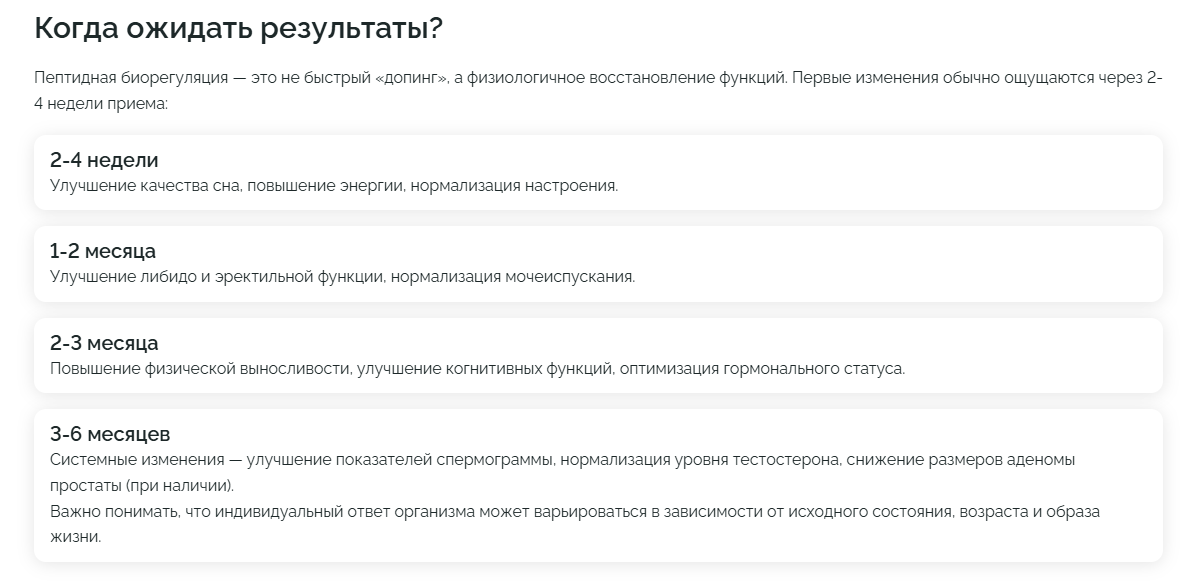Select the "2-3 месяца" card title
1195x584 pixels.
click(104, 343)
